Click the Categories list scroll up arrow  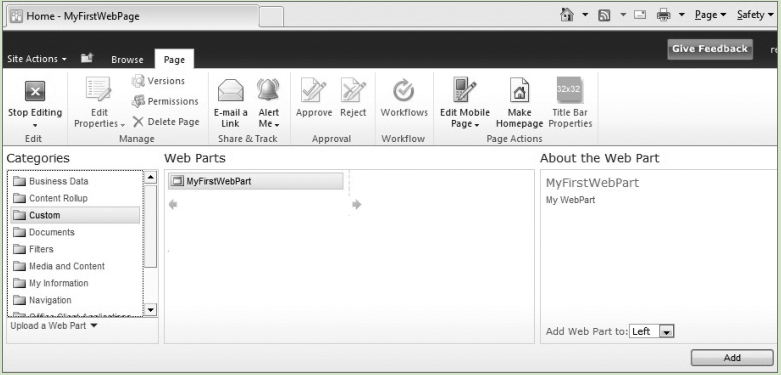coord(150,177)
